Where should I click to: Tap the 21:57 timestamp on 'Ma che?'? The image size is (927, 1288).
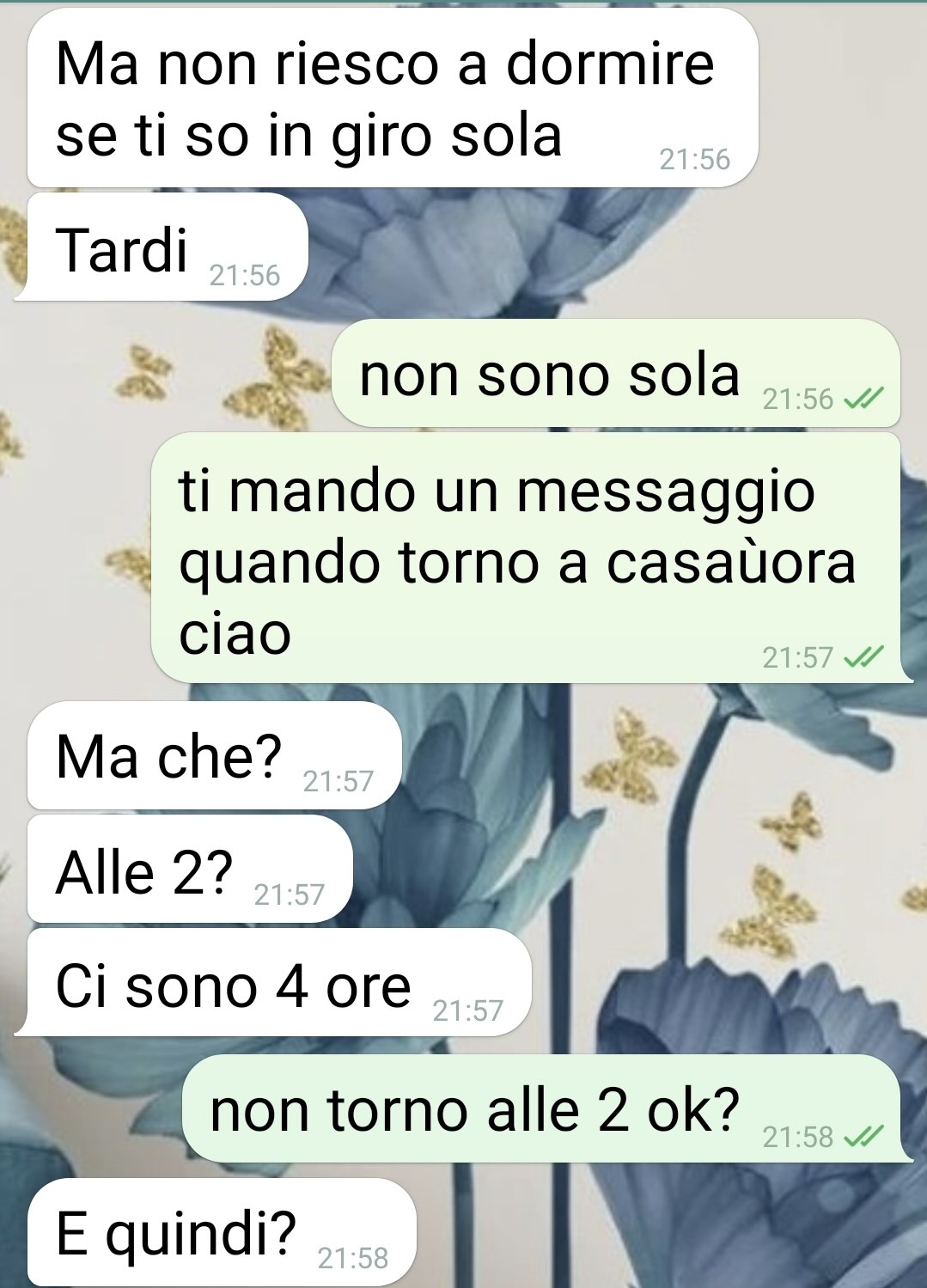coord(338,781)
